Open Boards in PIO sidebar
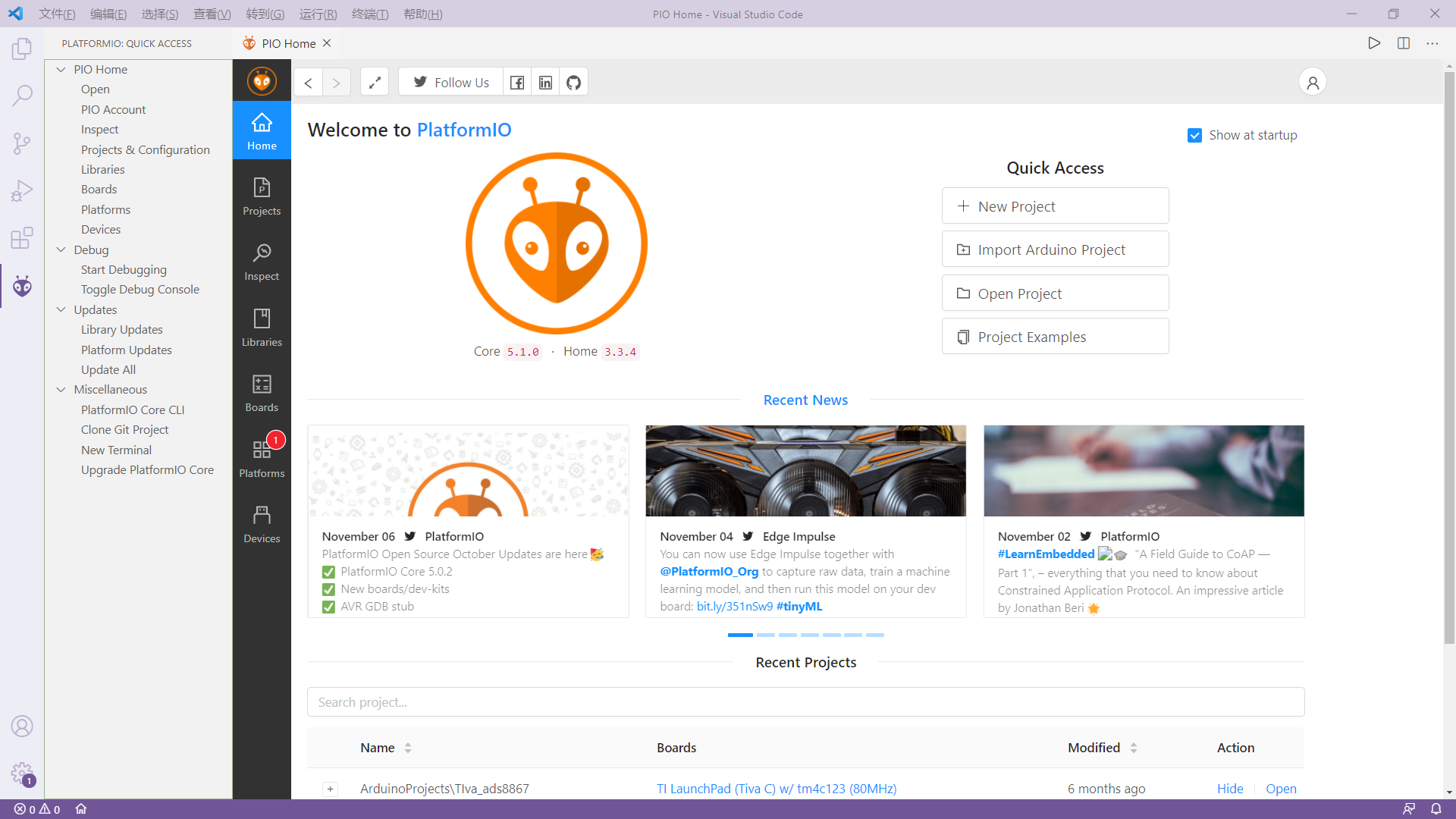This screenshot has width=1456, height=819. 262,393
